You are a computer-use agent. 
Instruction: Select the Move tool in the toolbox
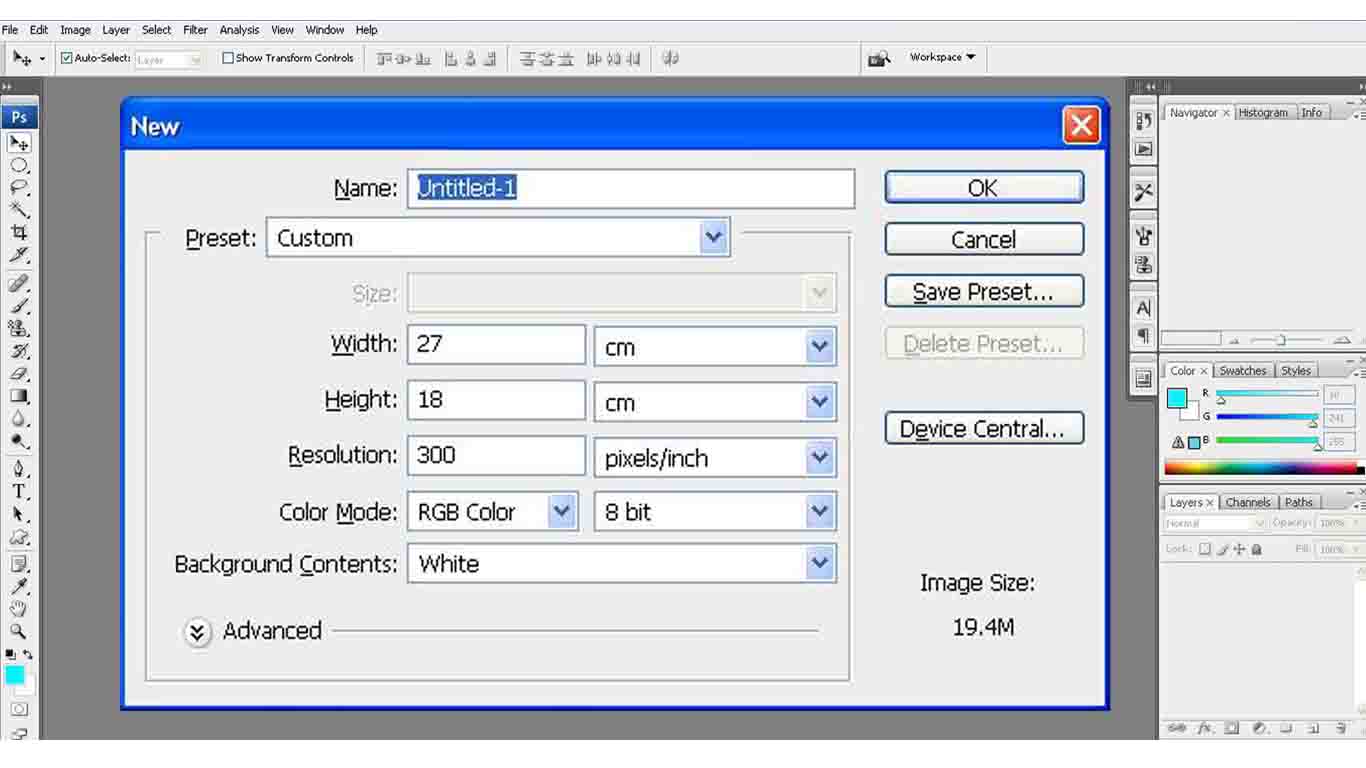tap(19, 143)
